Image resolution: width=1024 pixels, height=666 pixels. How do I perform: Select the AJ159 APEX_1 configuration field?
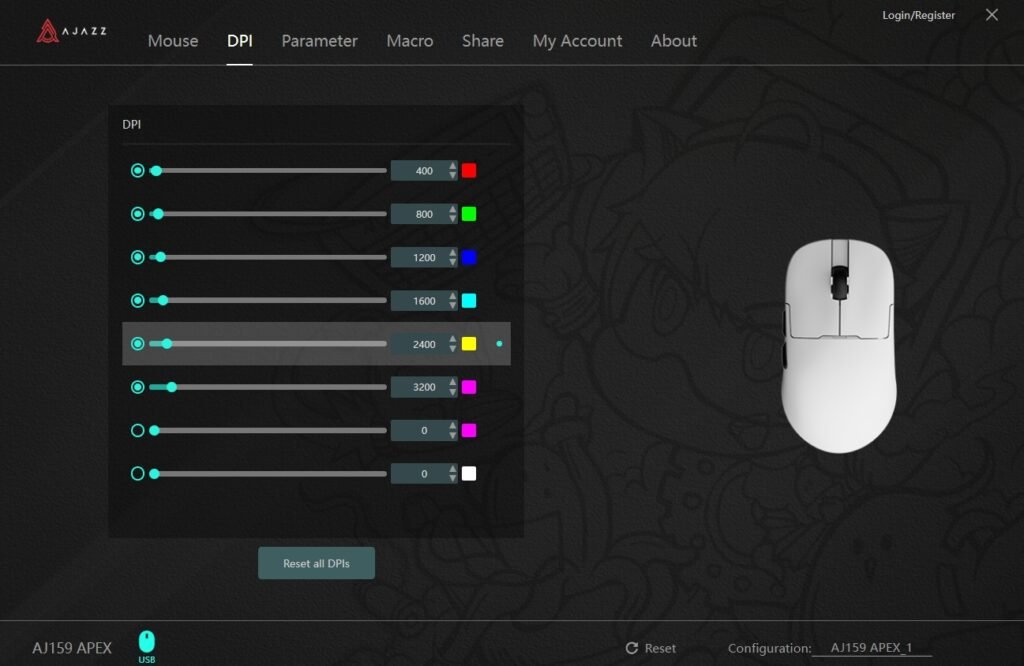[871, 648]
